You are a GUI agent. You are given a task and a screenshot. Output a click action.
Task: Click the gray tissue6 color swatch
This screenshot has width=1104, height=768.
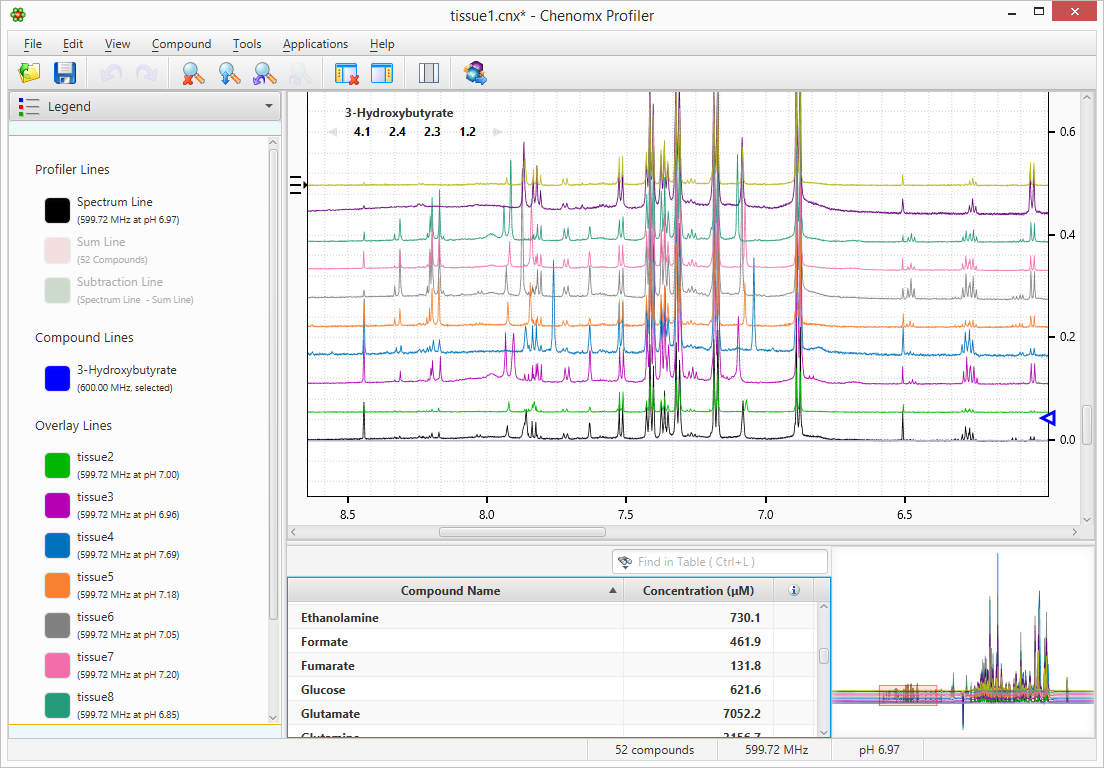pyautogui.click(x=57, y=625)
